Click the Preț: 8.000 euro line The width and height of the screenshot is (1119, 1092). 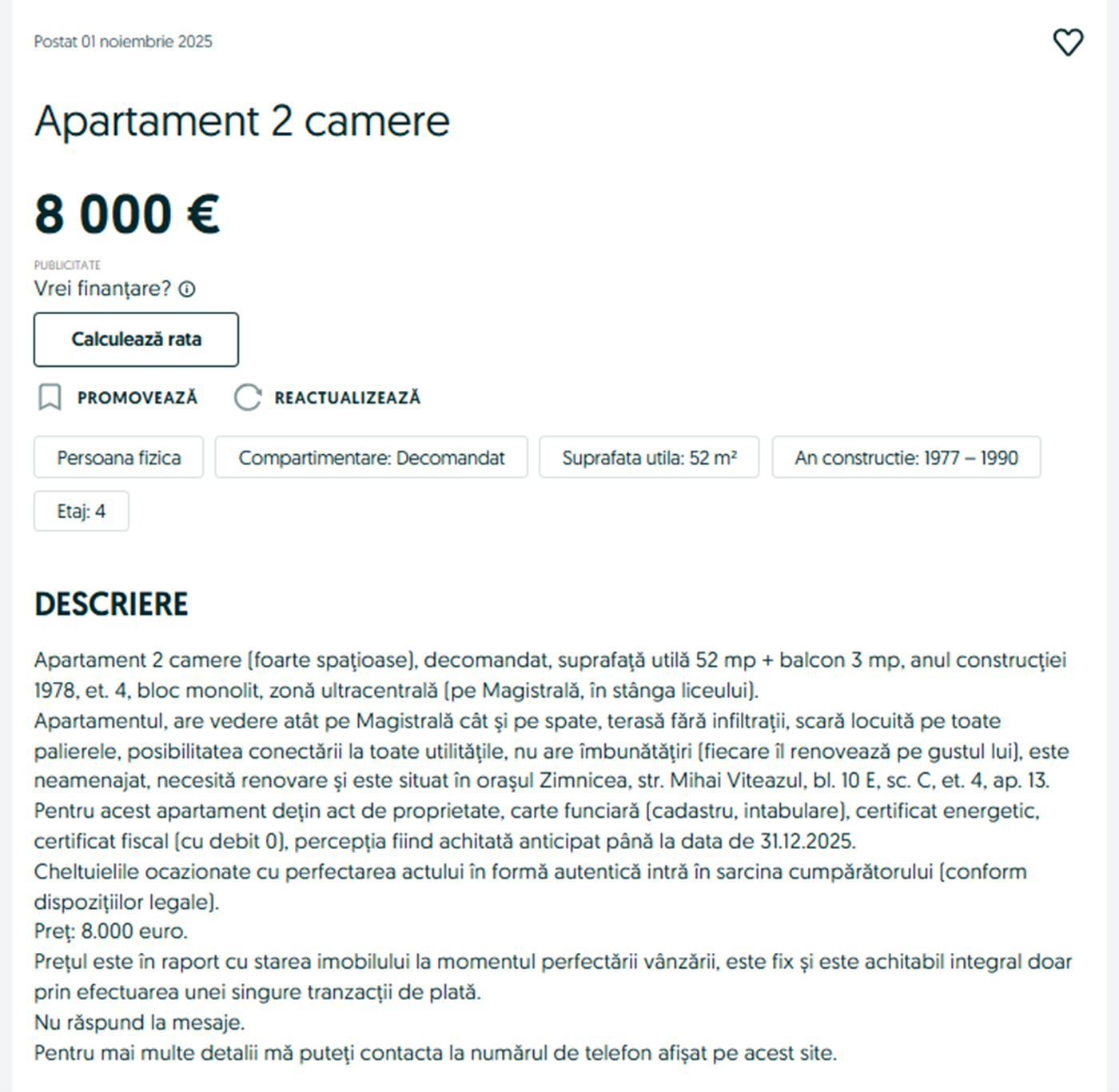111,931
